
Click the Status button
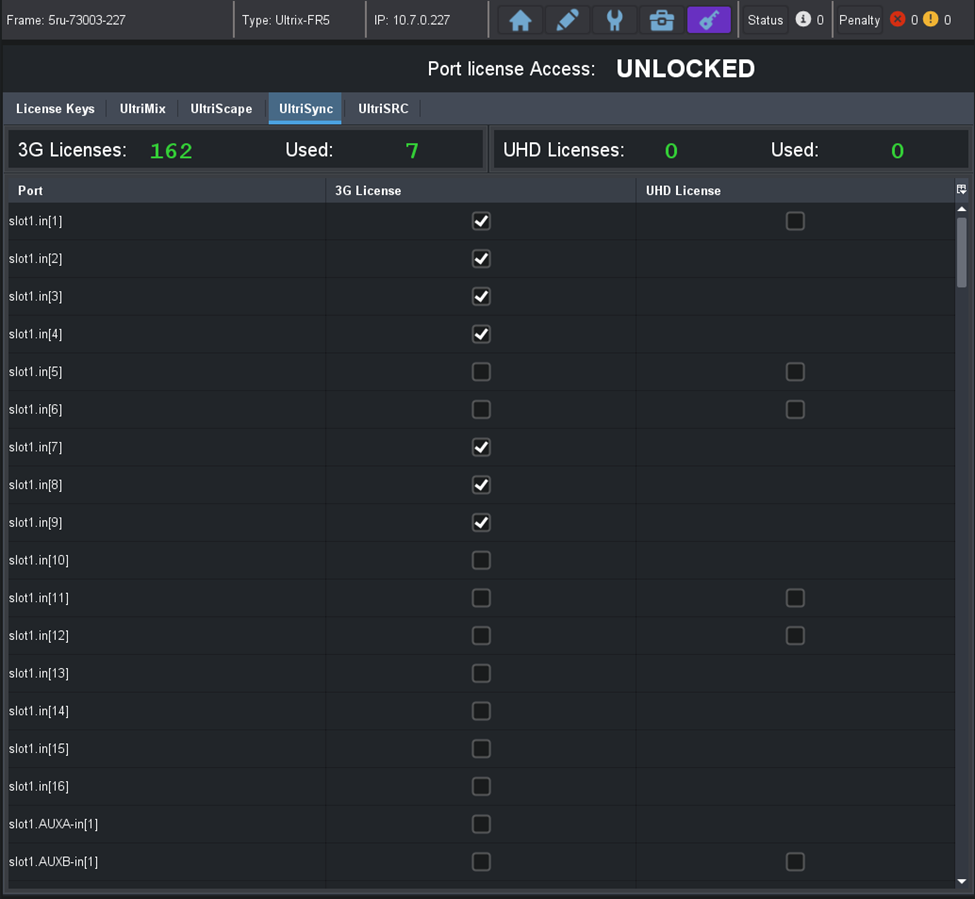tap(765, 20)
